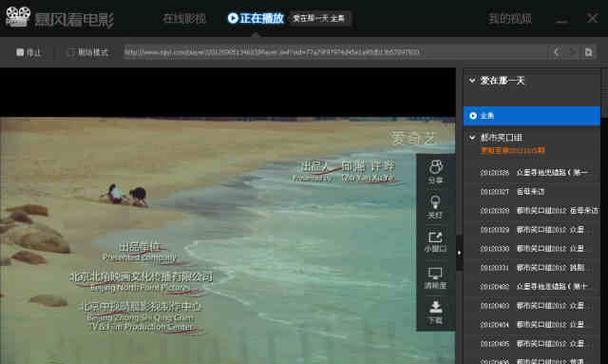This screenshot has height=364, width=608.
Task: Switch to the 在线影视 tab
Action: tap(185, 18)
